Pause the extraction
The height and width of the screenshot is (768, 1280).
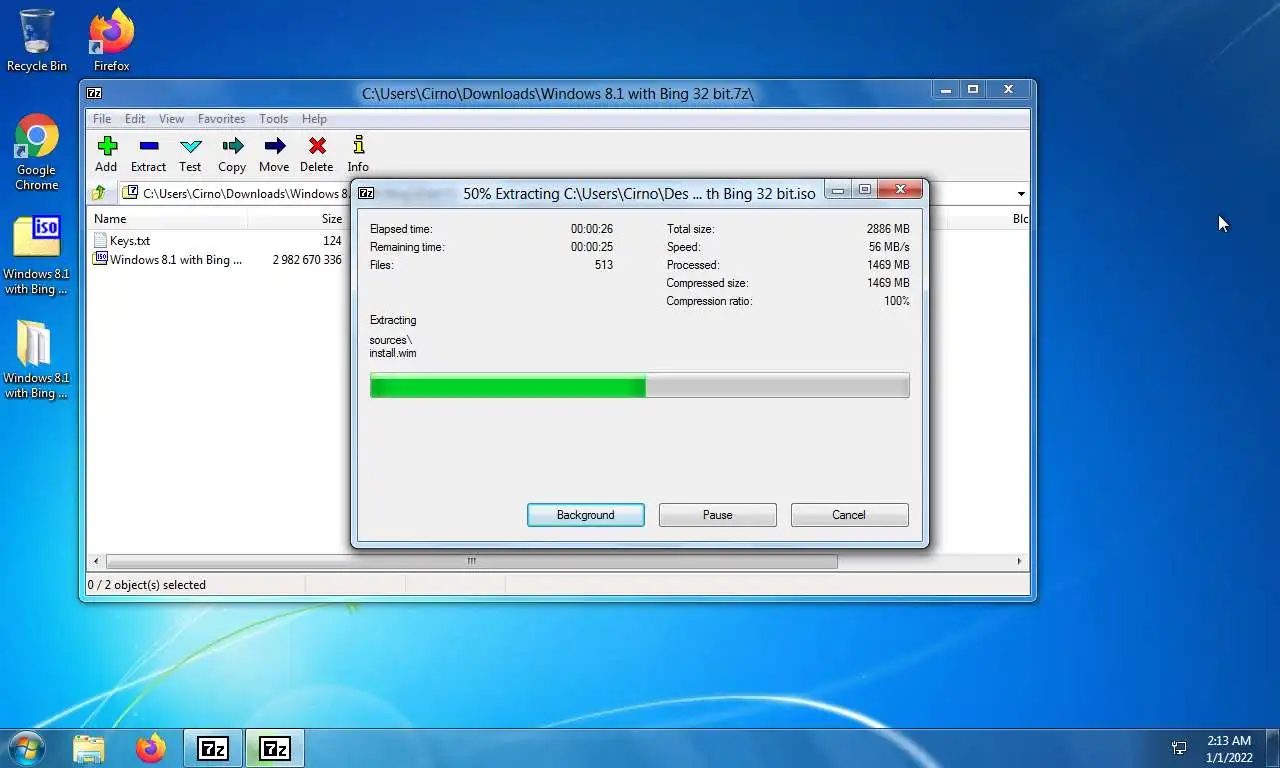point(718,515)
